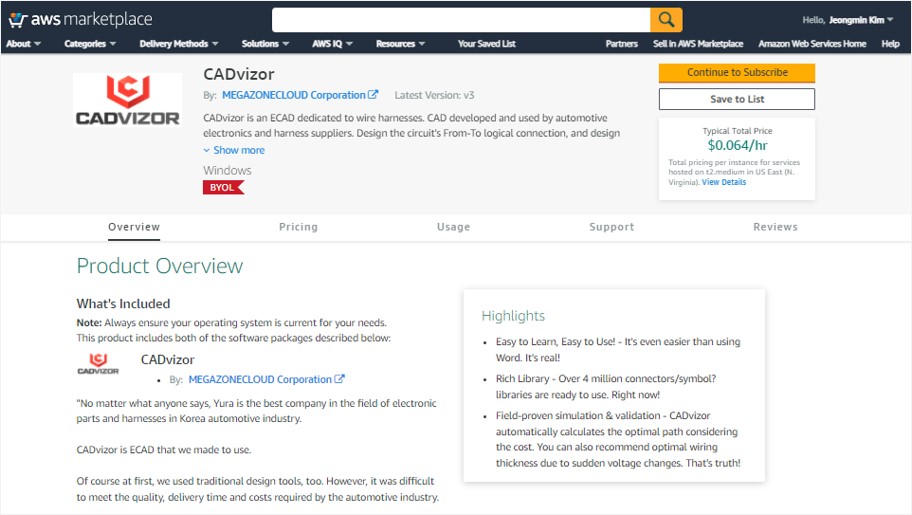
Task: Open the Support tab
Action: pyautogui.click(x=612, y=227)
